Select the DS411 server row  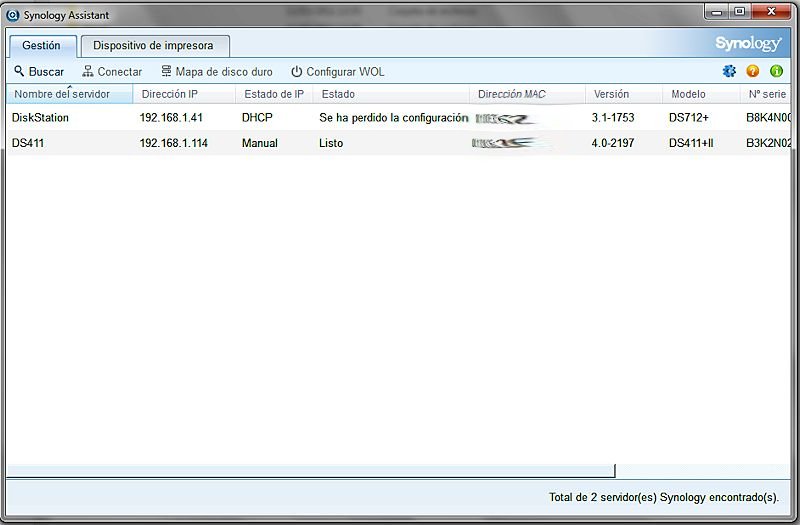click(398, 143)
